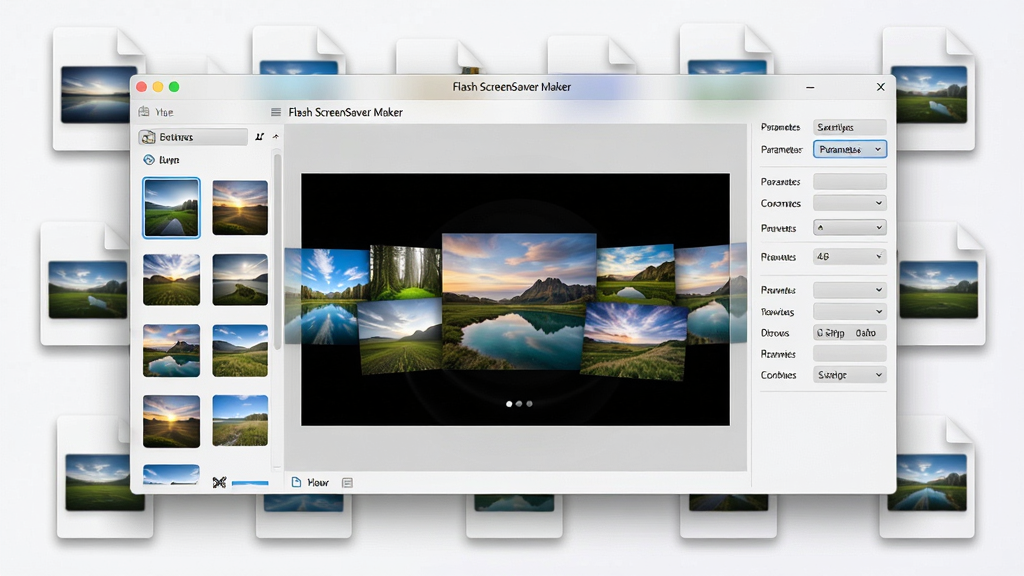This screenshot has width=1024, height=576.
Task: Open the dropdown showing 4G
Action: click(x=850, y=257)
